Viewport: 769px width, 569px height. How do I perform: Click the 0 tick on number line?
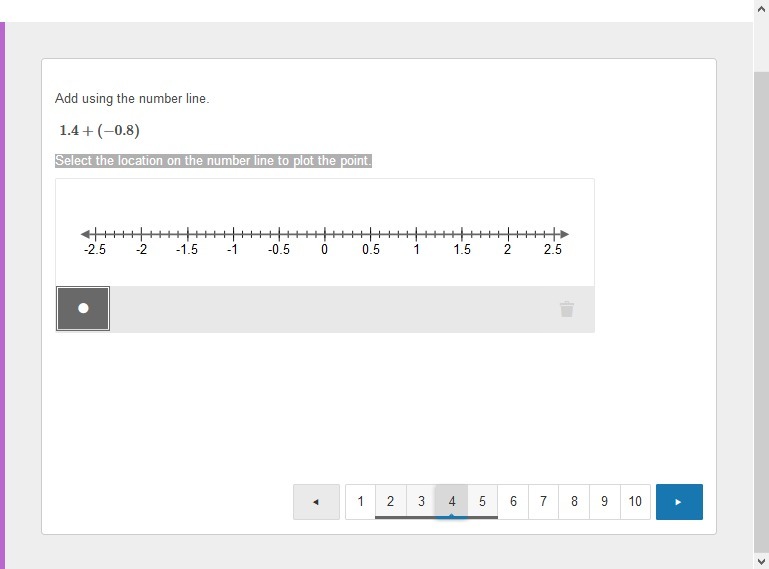(x=325, y=234)
